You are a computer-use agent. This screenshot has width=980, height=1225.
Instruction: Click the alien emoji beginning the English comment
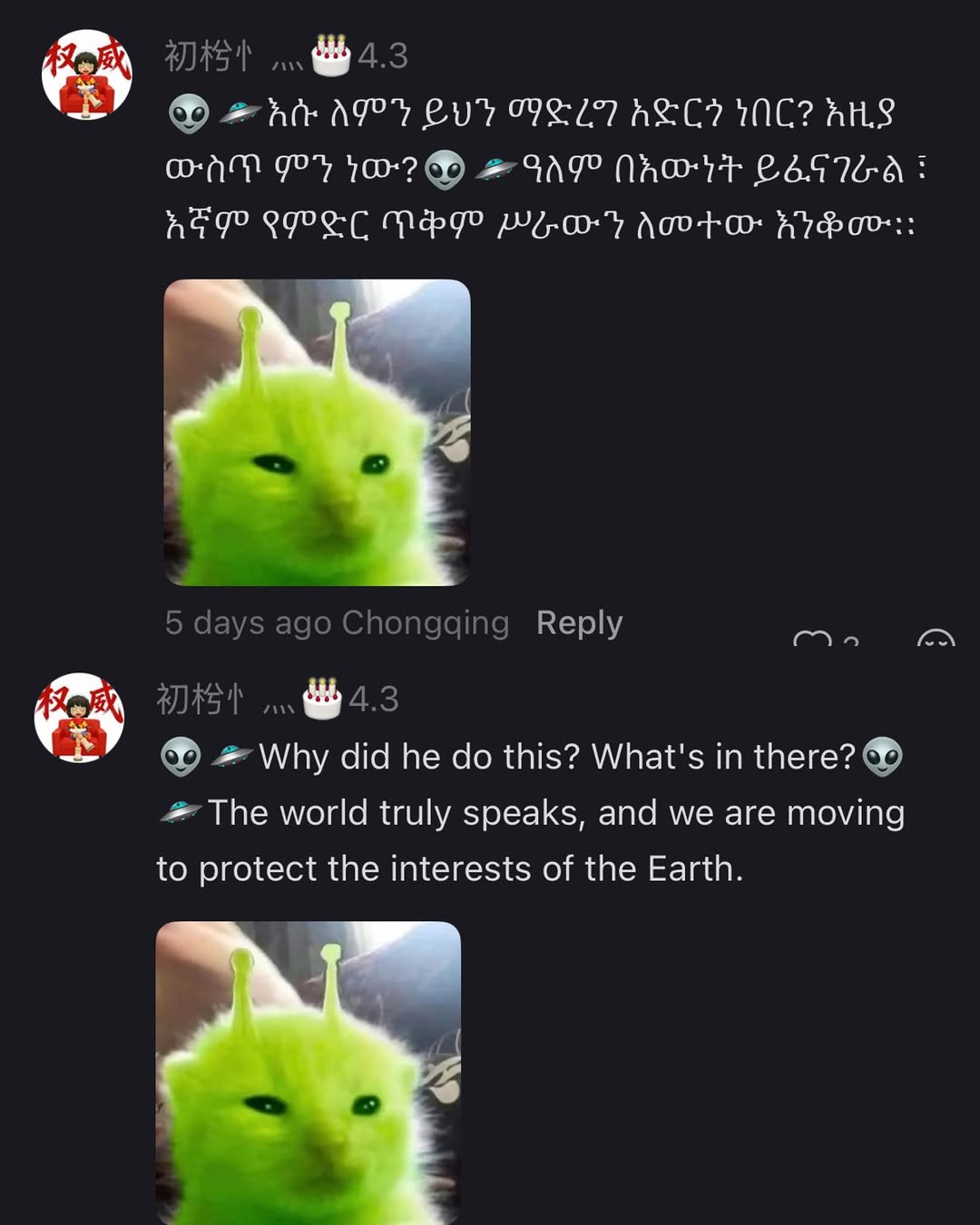179,755
